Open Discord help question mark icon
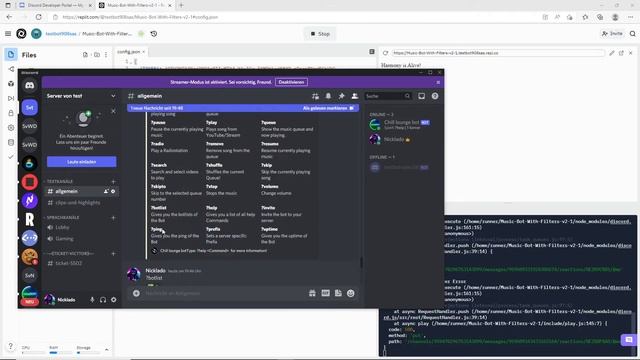640x360 pixels. point(435,96)
